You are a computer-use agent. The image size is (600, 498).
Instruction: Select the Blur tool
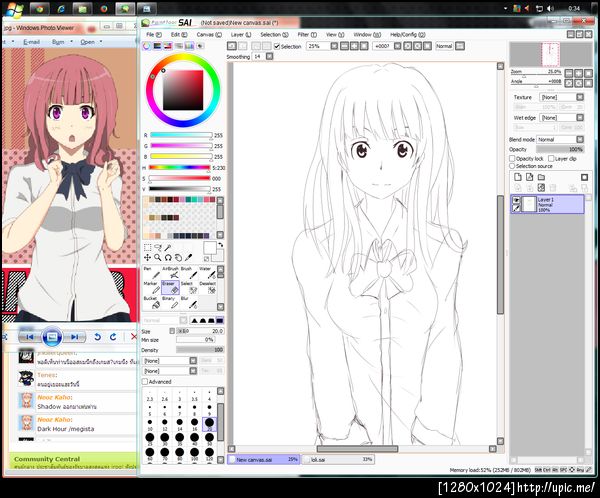189,302
